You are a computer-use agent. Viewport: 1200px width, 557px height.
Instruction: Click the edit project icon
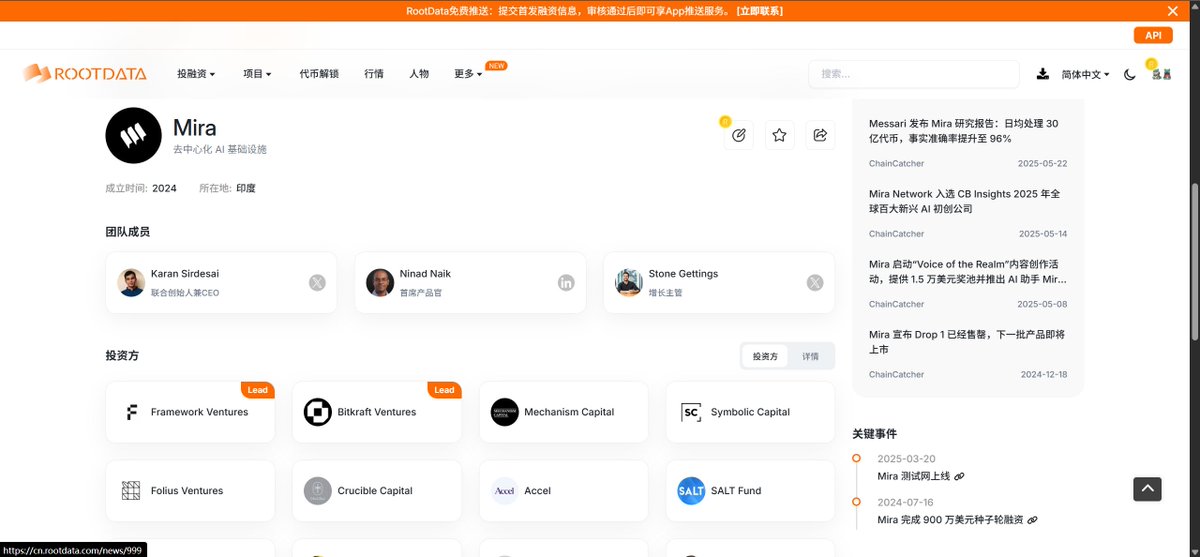pyautogui.click(x=739, y=135)
